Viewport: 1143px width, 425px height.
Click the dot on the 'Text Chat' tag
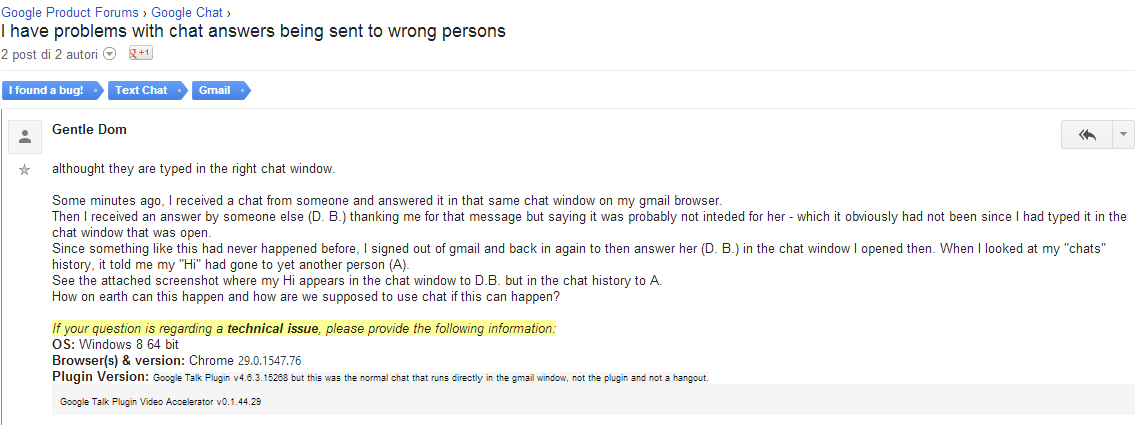[178, 91]
